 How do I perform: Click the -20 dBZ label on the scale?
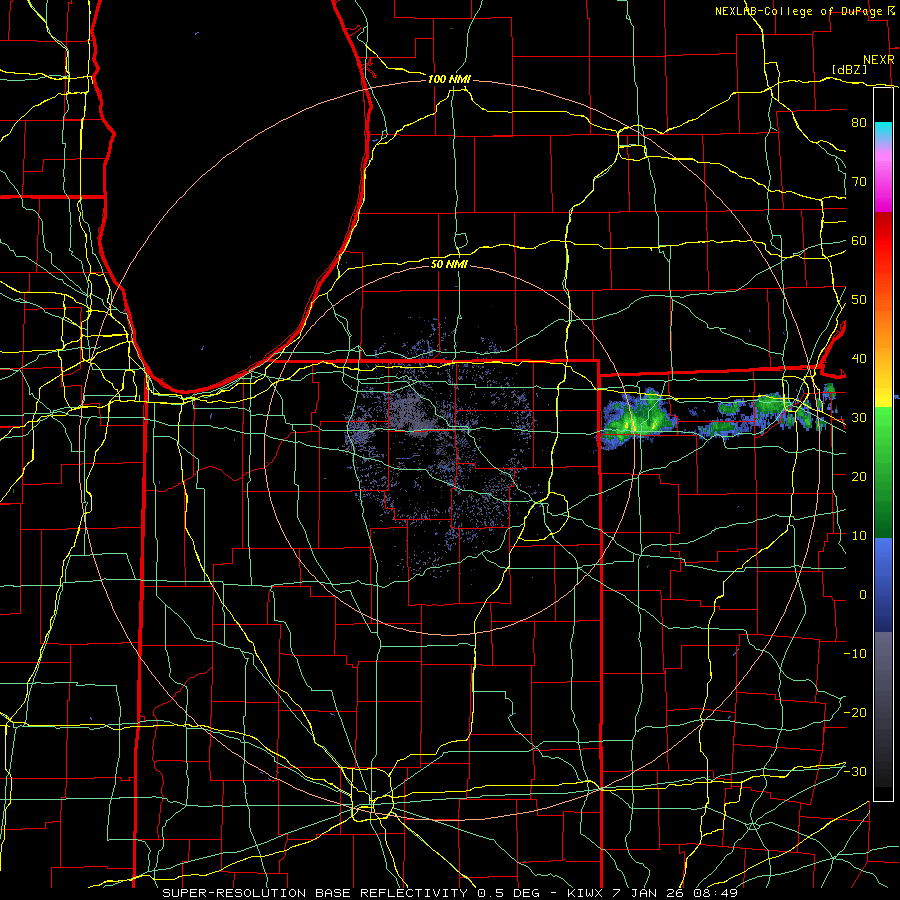coord(855,713)
